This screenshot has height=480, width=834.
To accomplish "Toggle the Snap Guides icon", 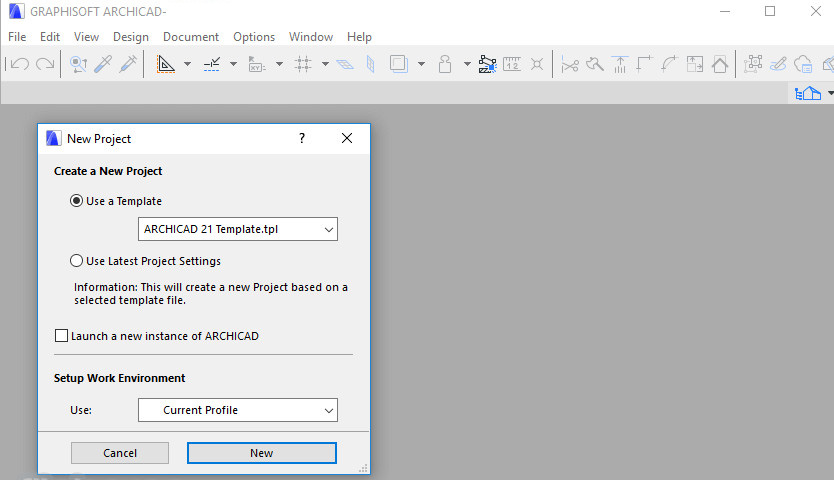I will pos(212,64).
